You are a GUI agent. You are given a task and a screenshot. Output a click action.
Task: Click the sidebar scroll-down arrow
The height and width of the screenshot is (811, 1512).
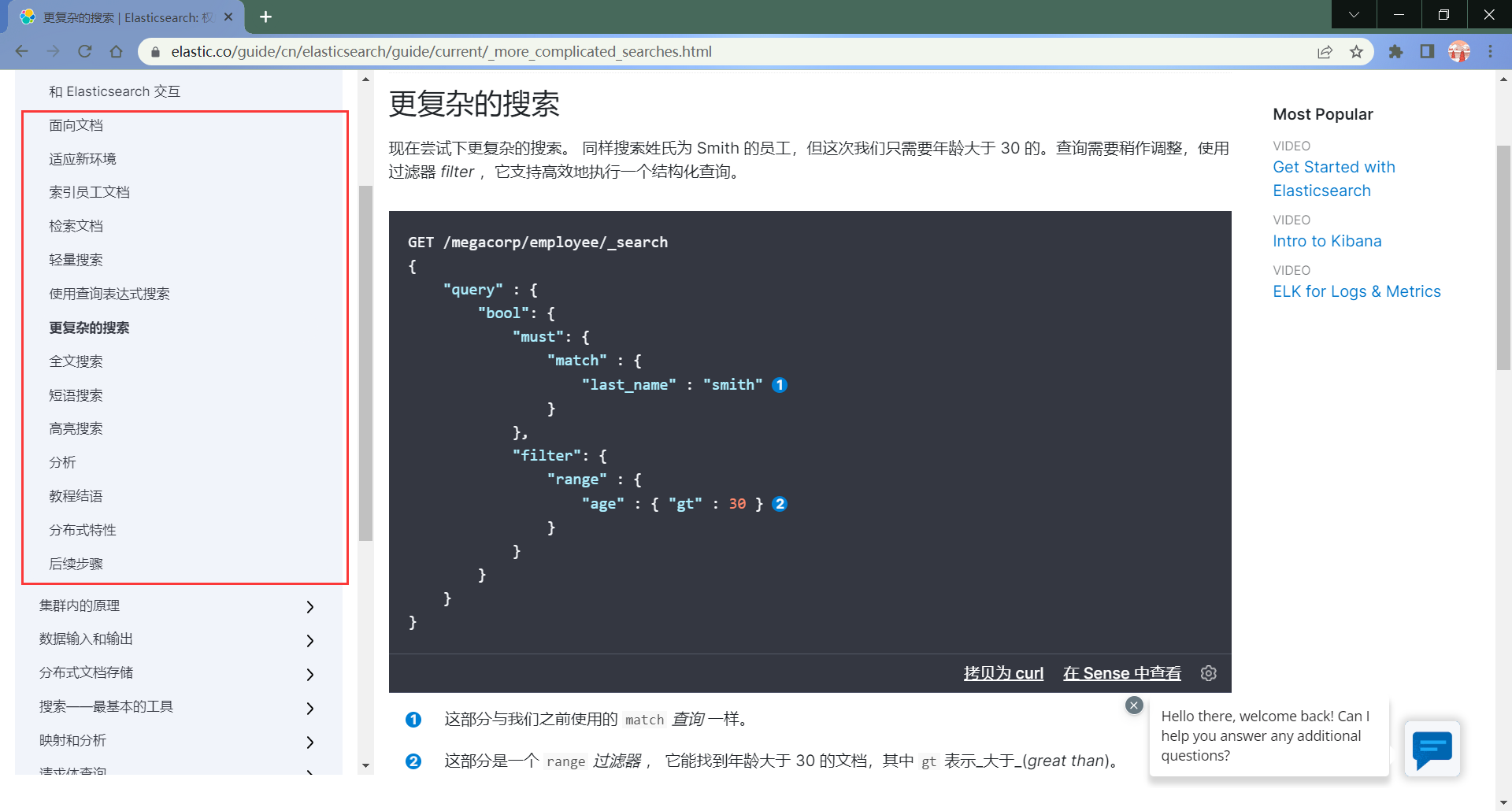point(365,765)
